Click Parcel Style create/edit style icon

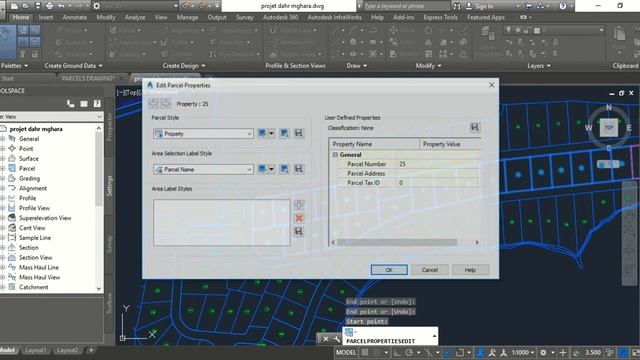262,133
